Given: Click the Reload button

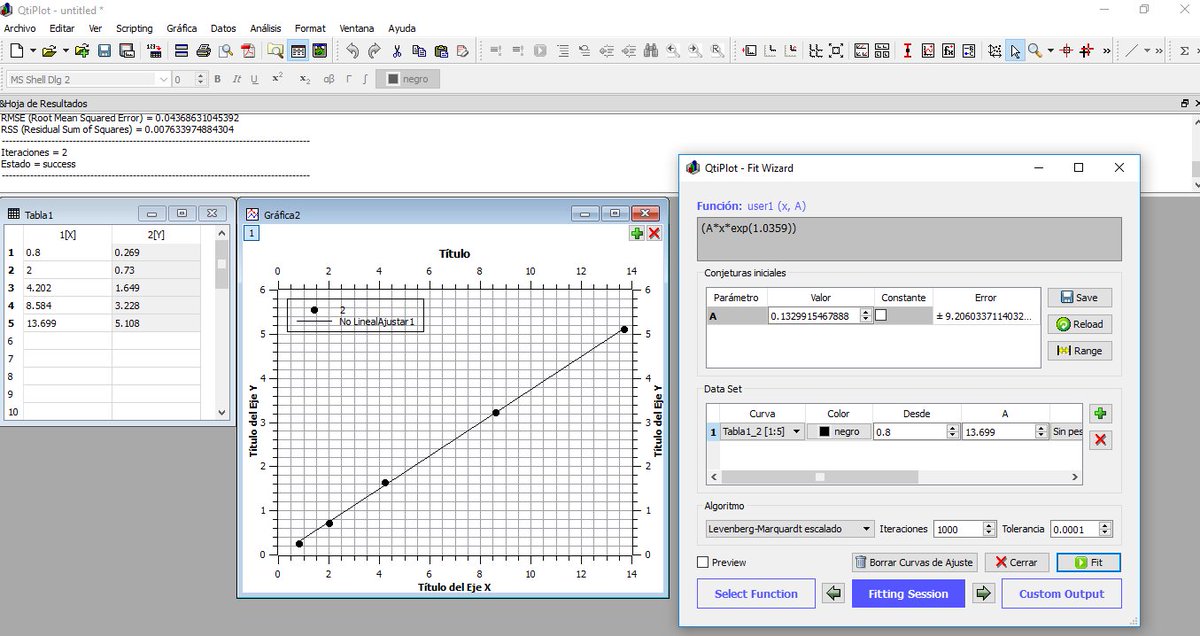Looking at the screenshot, I should (1080, 324).
